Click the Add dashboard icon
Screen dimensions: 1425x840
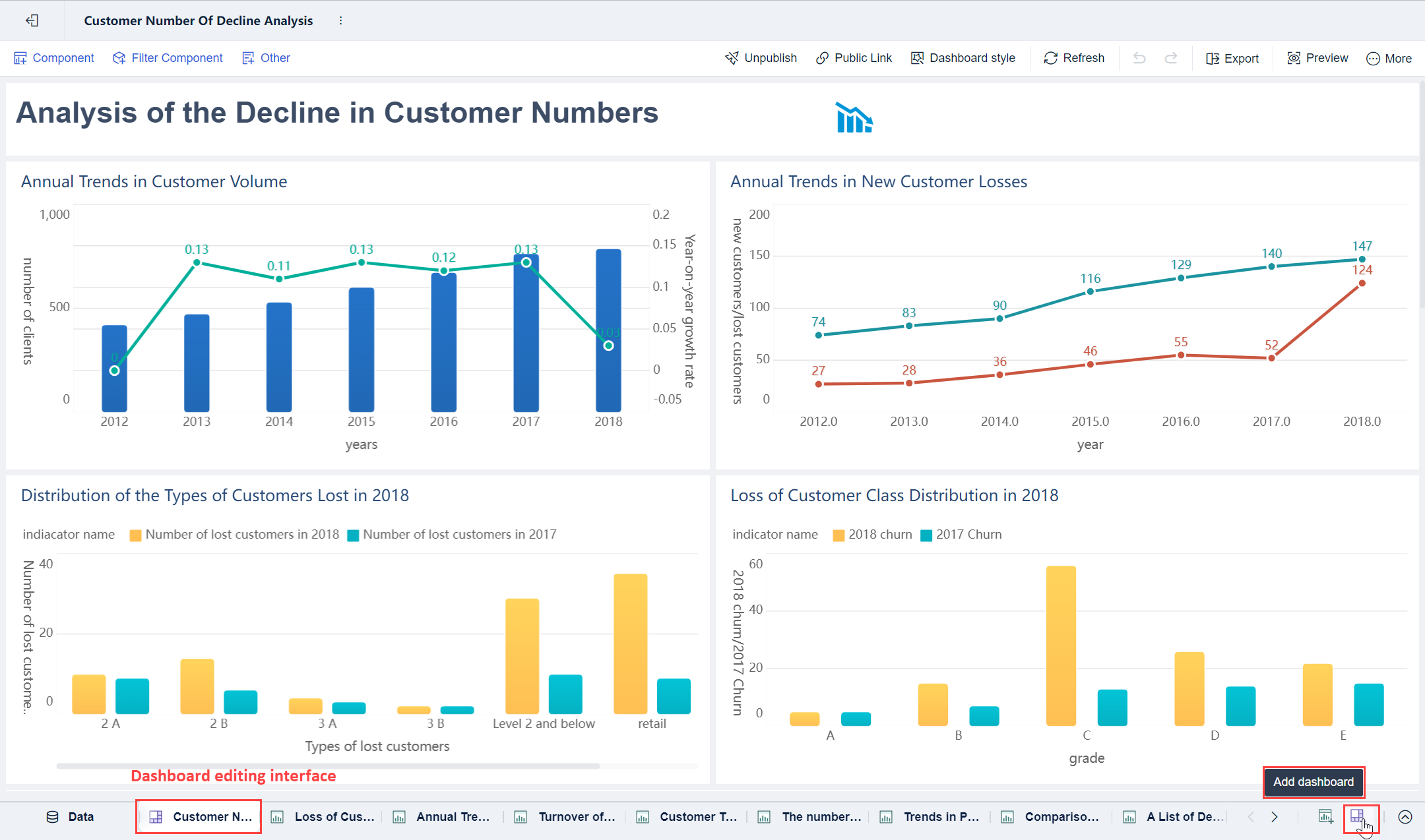click(x=1357, y=816)
